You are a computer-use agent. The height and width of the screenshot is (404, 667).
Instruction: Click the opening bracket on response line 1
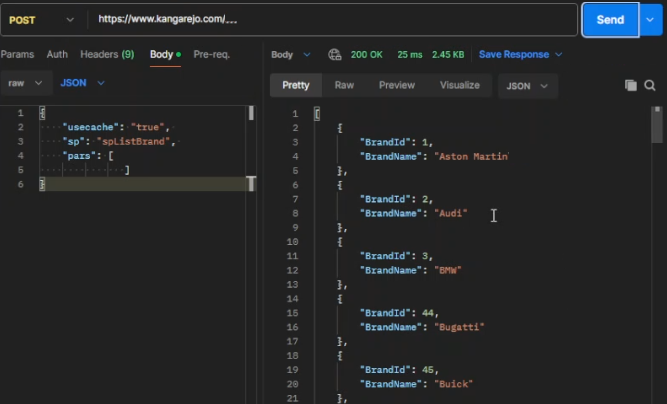[317, 114]
